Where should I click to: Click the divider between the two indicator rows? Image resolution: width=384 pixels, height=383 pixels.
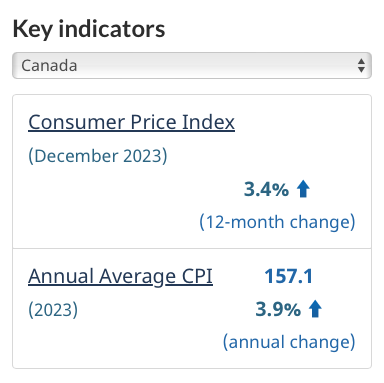click(192, 248)
